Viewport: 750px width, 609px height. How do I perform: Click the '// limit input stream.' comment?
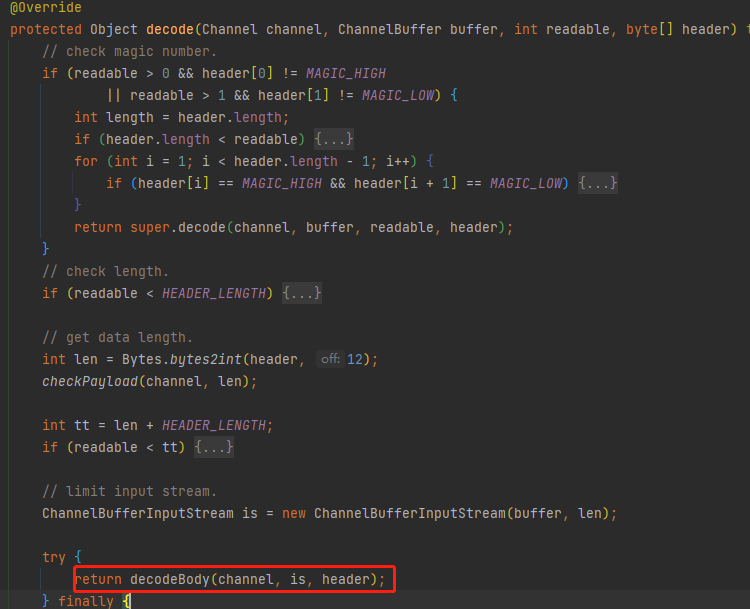point(129,491)
